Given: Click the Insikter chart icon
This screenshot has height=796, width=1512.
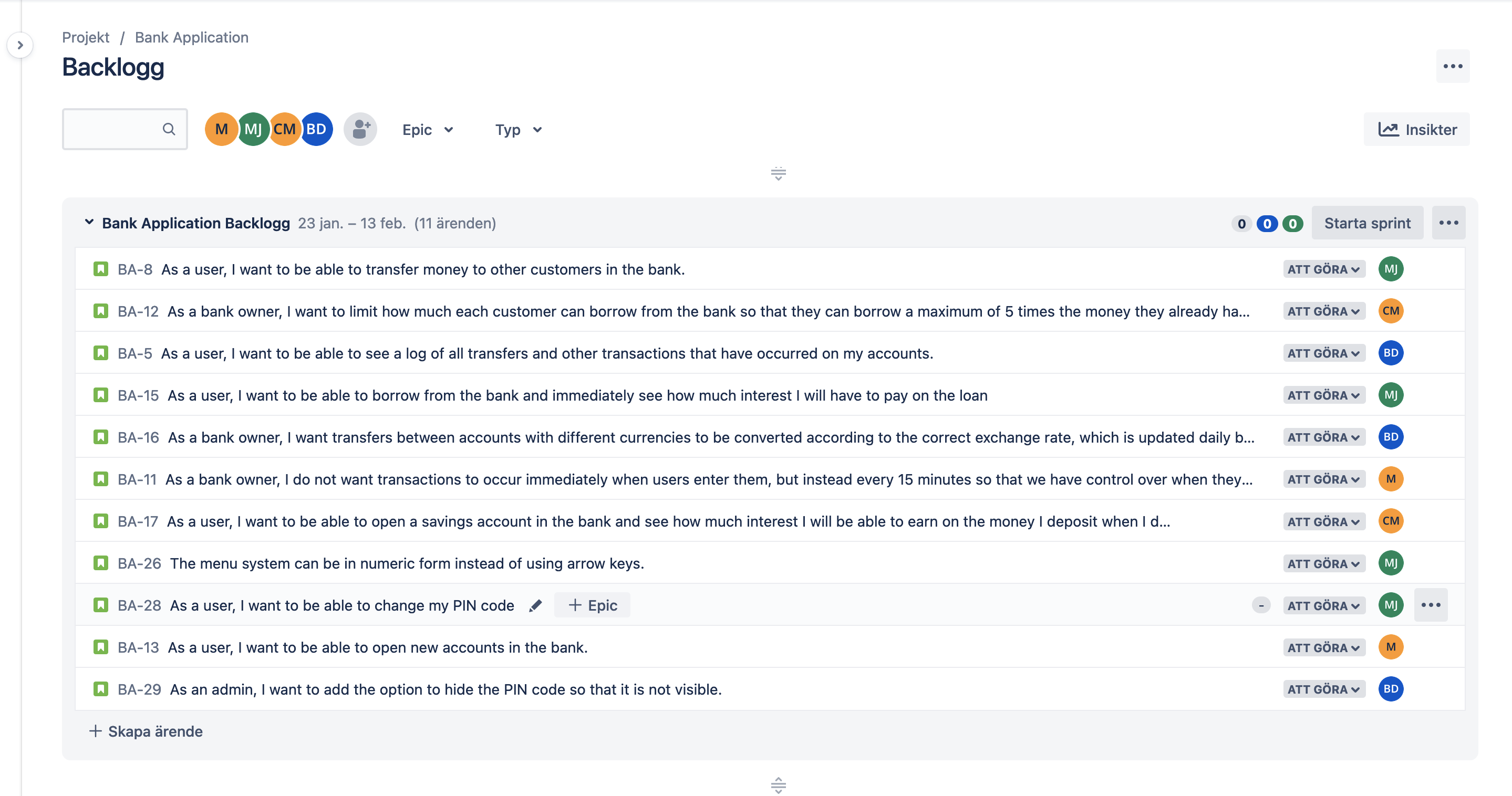Looking at the screenshot, I should click(1390, 129).
